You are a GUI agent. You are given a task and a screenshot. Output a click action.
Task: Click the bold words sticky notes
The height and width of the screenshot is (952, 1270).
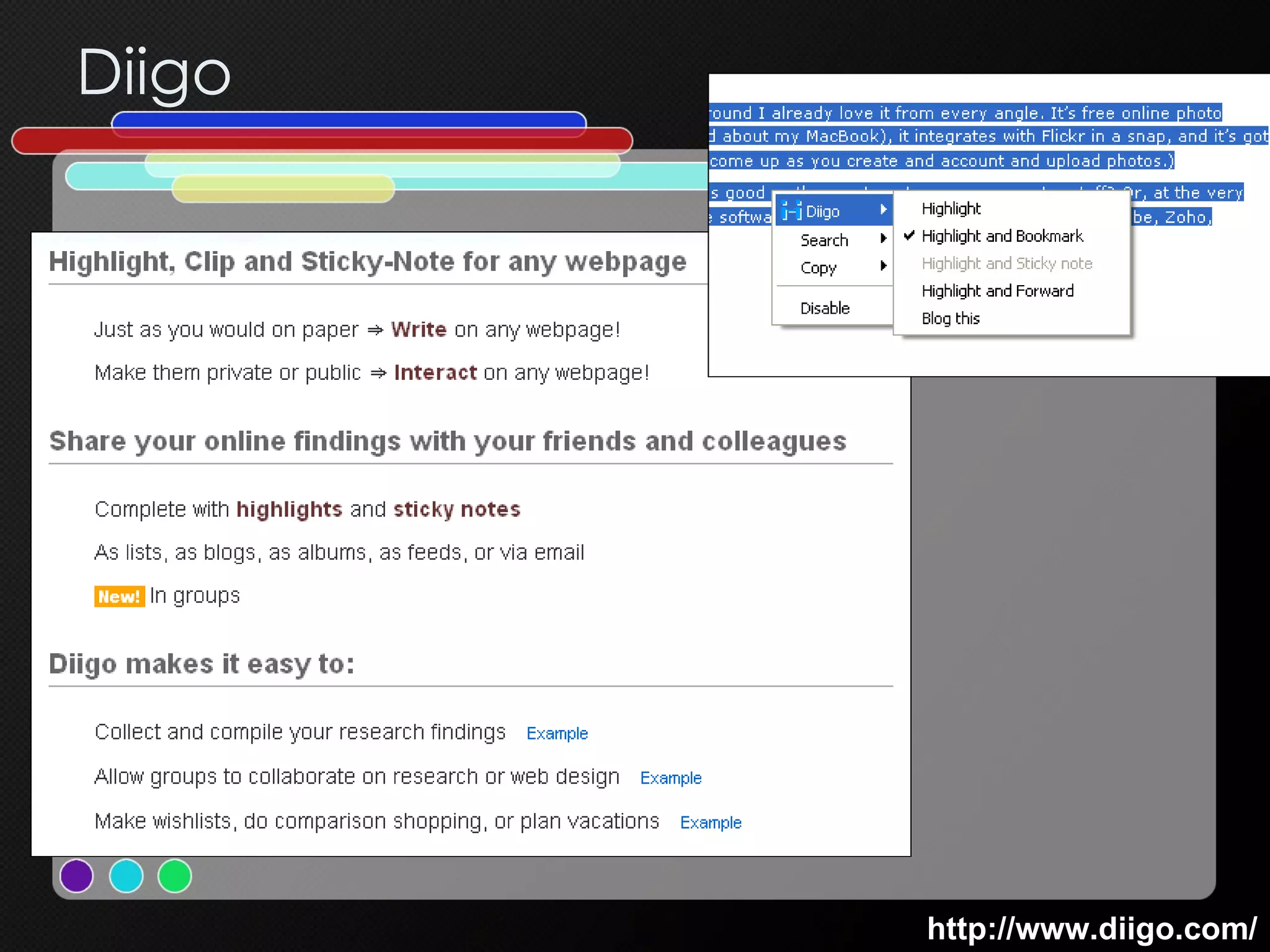tap(456, 509)
